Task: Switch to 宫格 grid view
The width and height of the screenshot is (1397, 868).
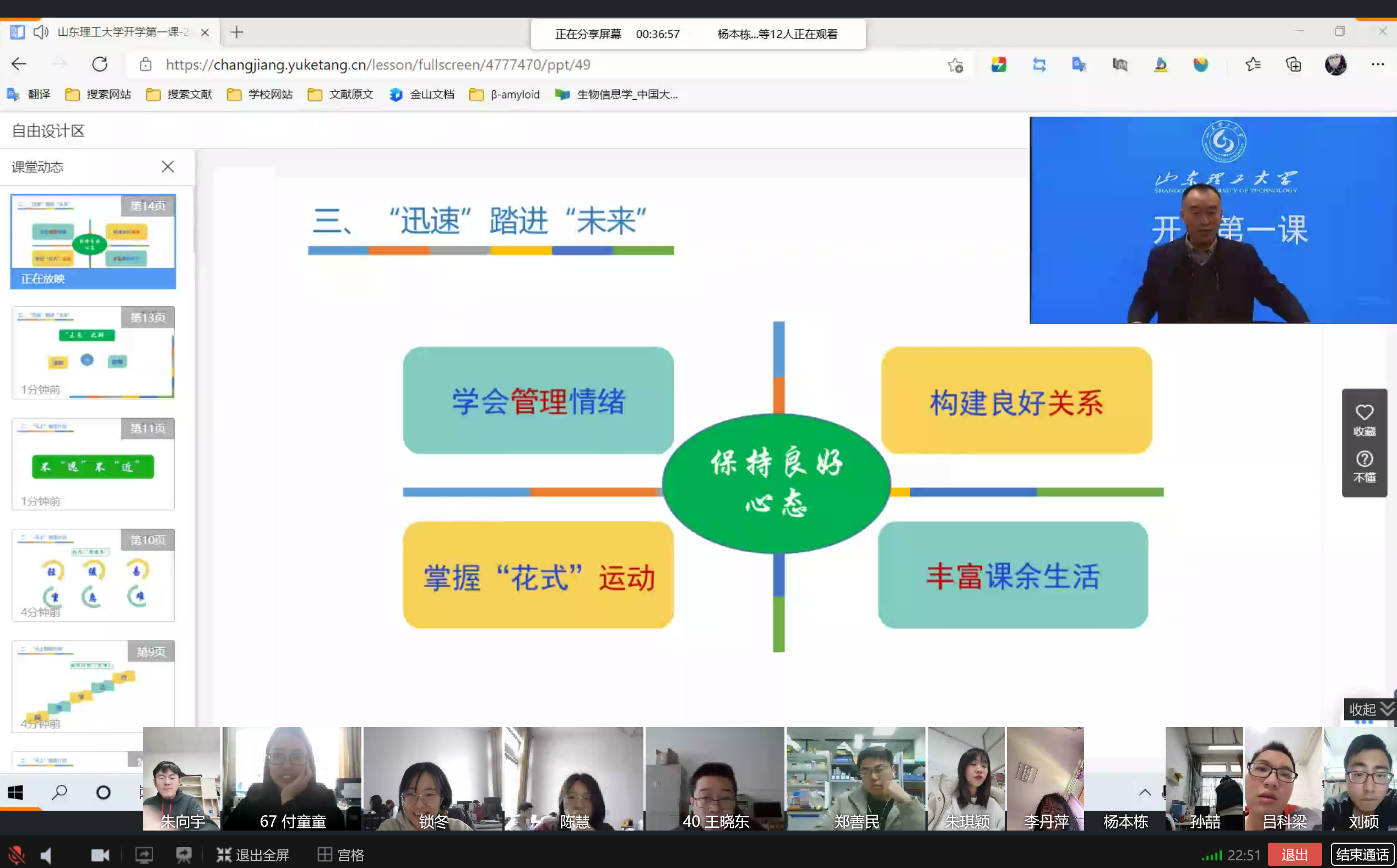Action: pyautogui.click(x=341, y=855)
